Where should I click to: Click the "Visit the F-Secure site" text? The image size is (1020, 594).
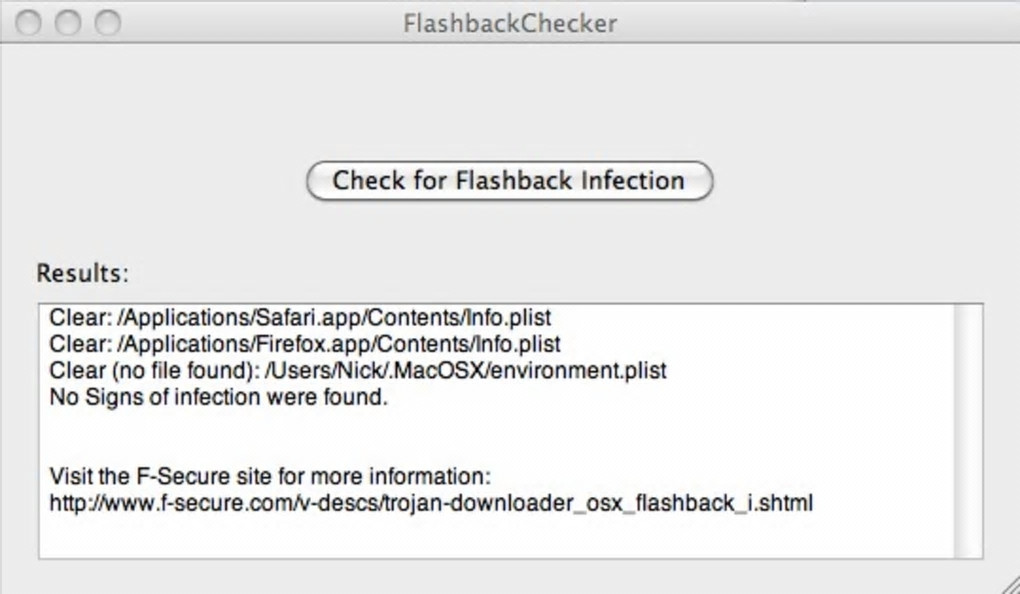tap(270, 476)
